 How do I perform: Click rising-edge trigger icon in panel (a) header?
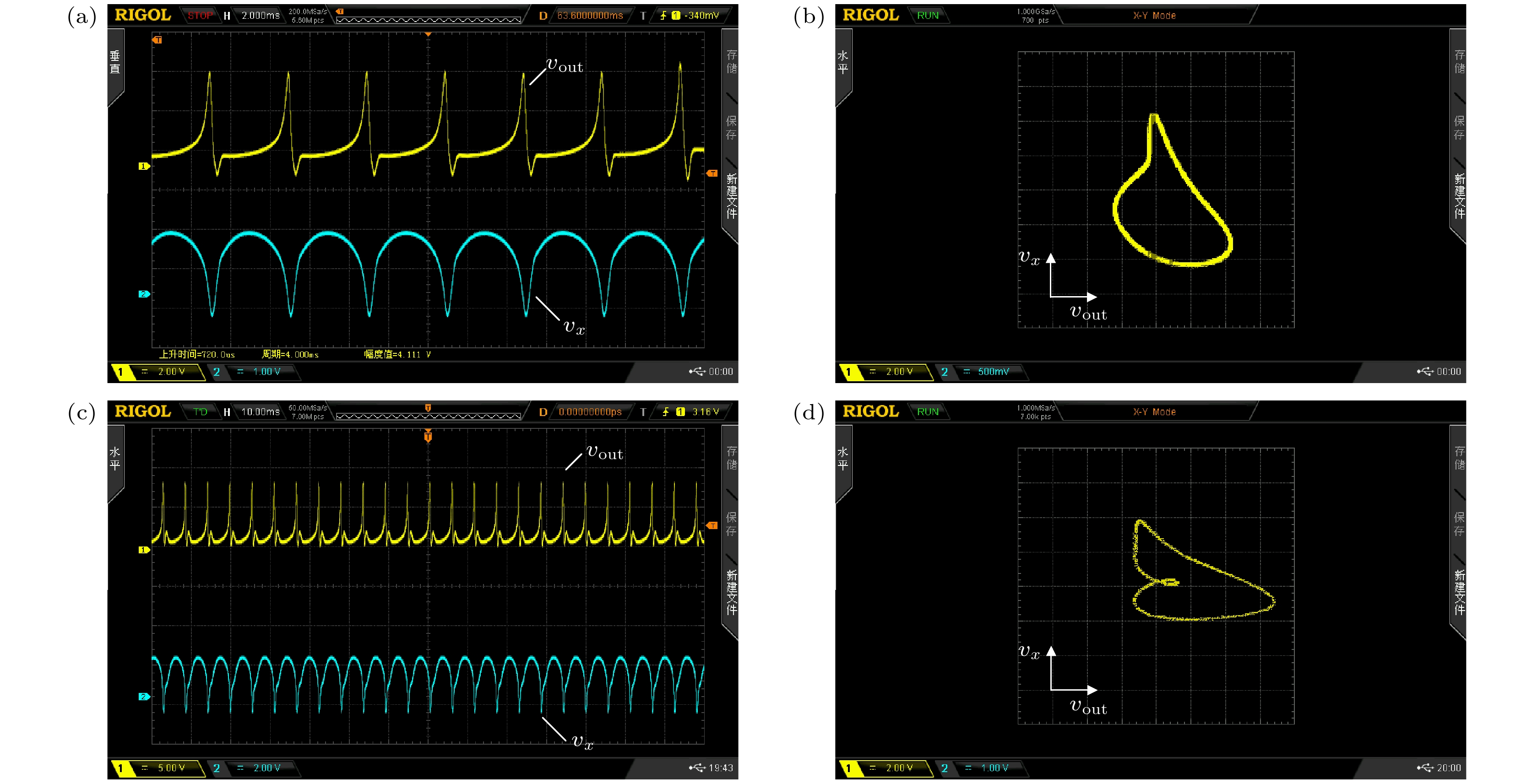pos(663,16)
